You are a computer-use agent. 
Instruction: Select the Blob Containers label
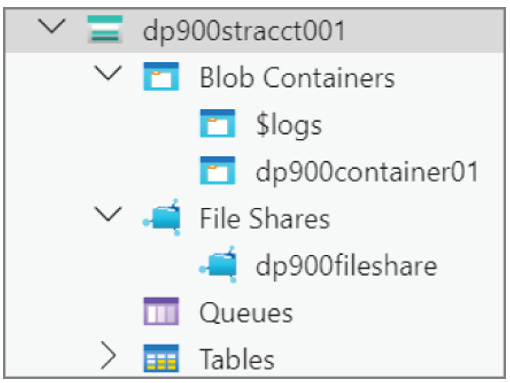(297, 77)
